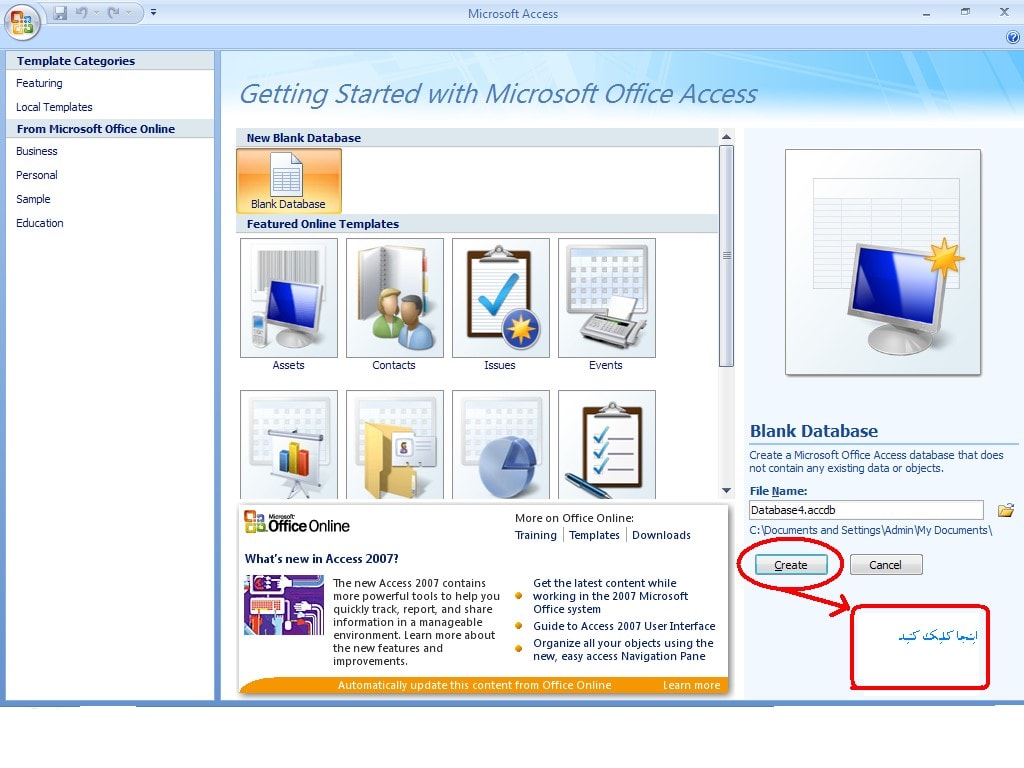The height and width of the screenshot is (768, 1024).
Task: Click Get the latest content link
Action: coord(611,596)
